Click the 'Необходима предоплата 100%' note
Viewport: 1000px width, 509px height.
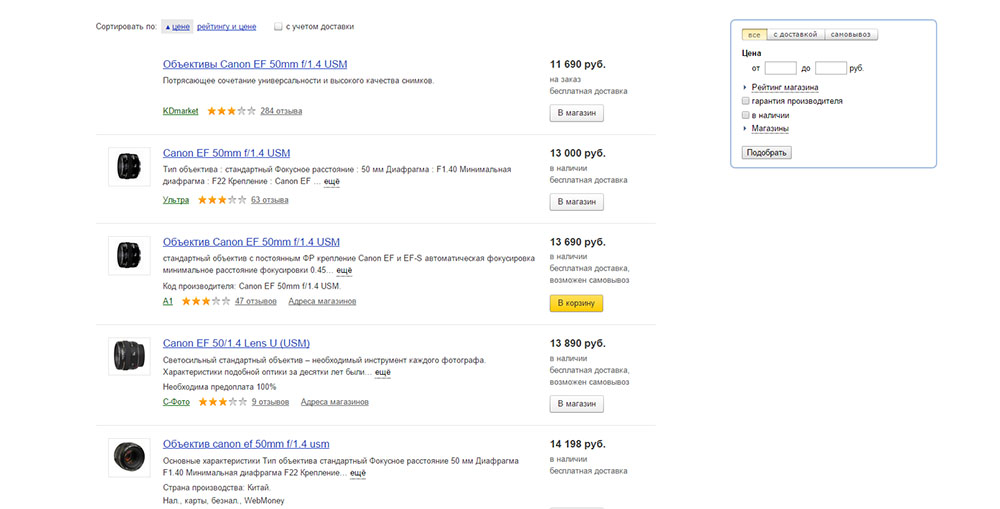click(x=219, y=387)
